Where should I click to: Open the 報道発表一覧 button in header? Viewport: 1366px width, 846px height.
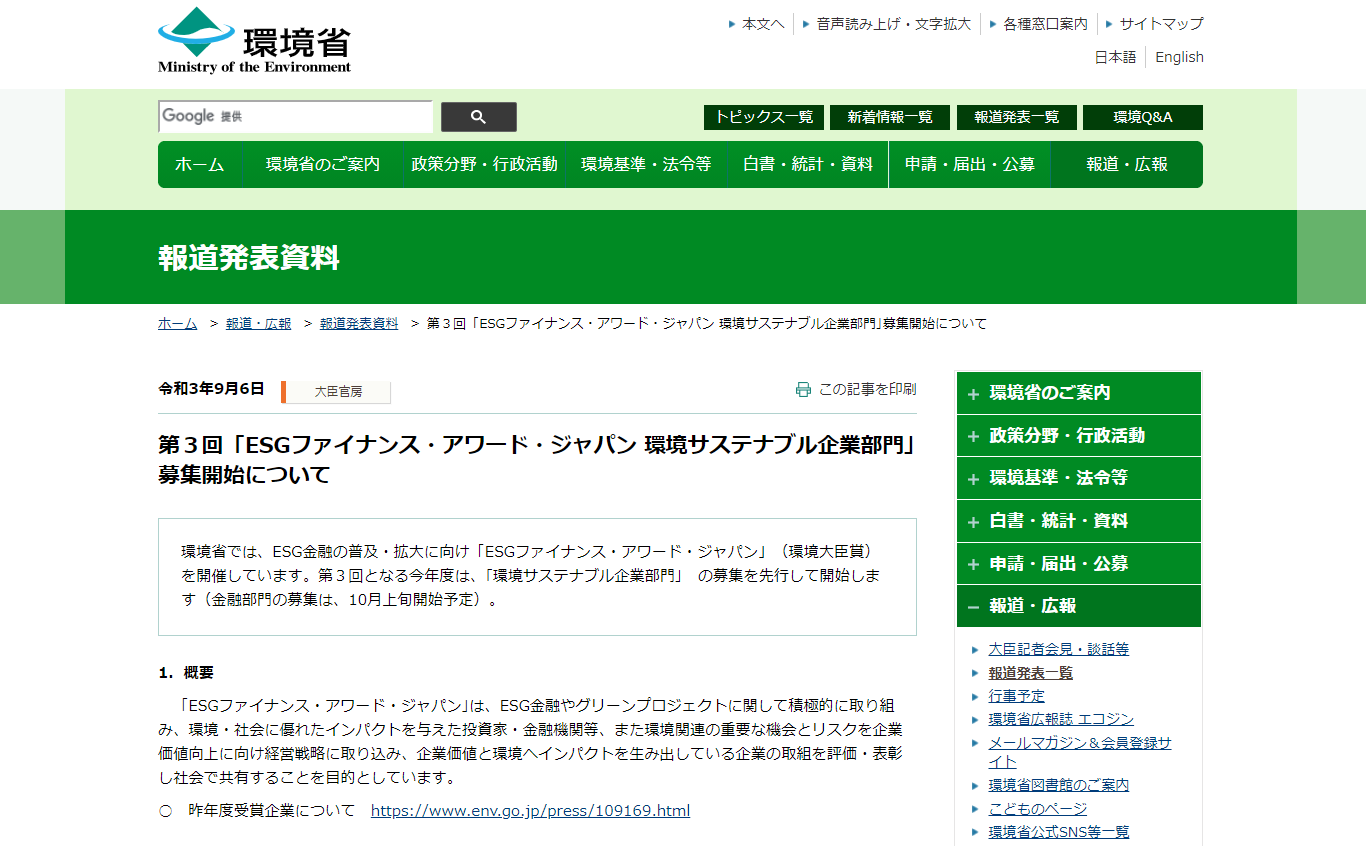[x=1016, y=117]
